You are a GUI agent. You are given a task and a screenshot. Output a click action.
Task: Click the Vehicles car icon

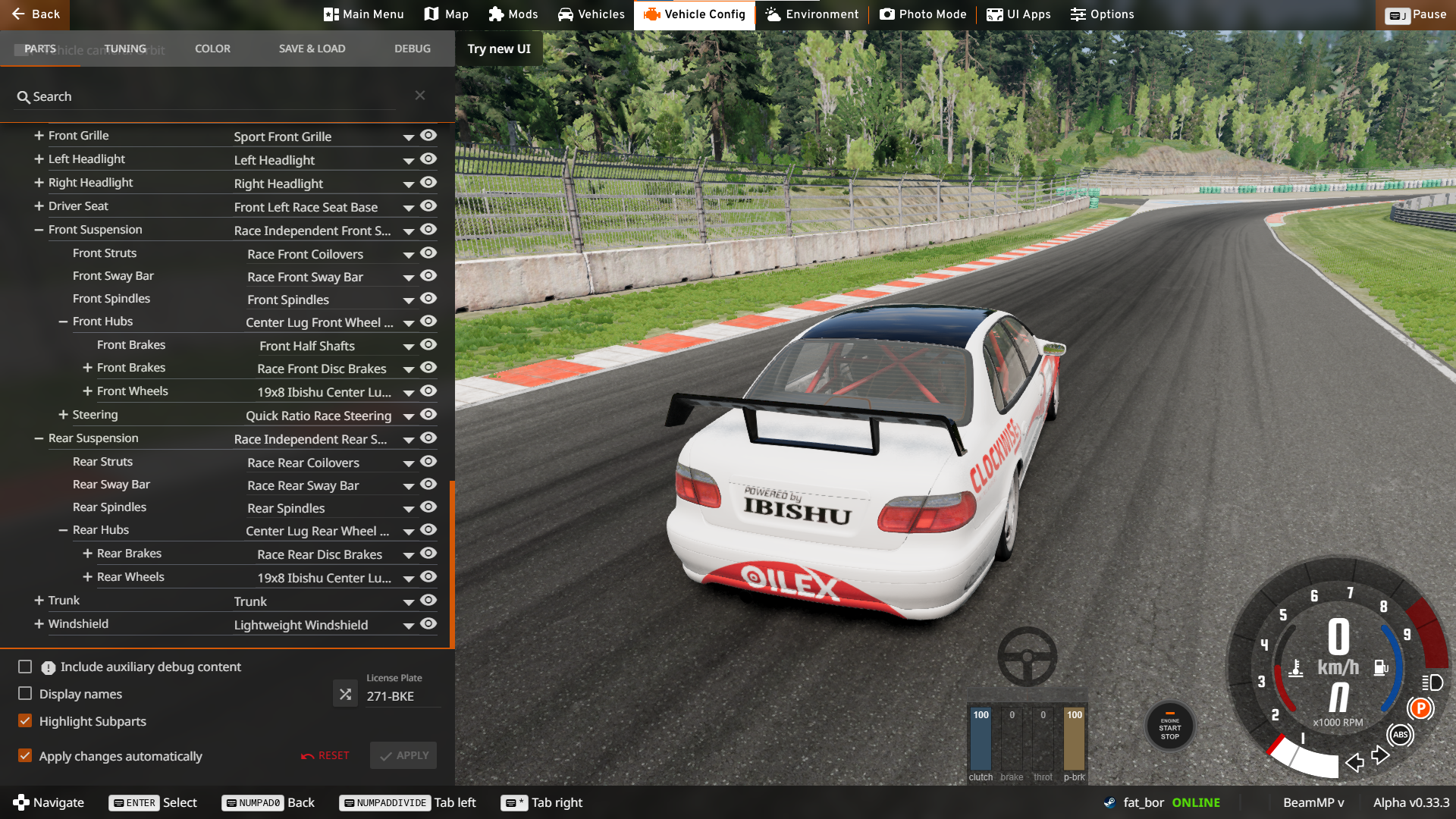(566, 14)
